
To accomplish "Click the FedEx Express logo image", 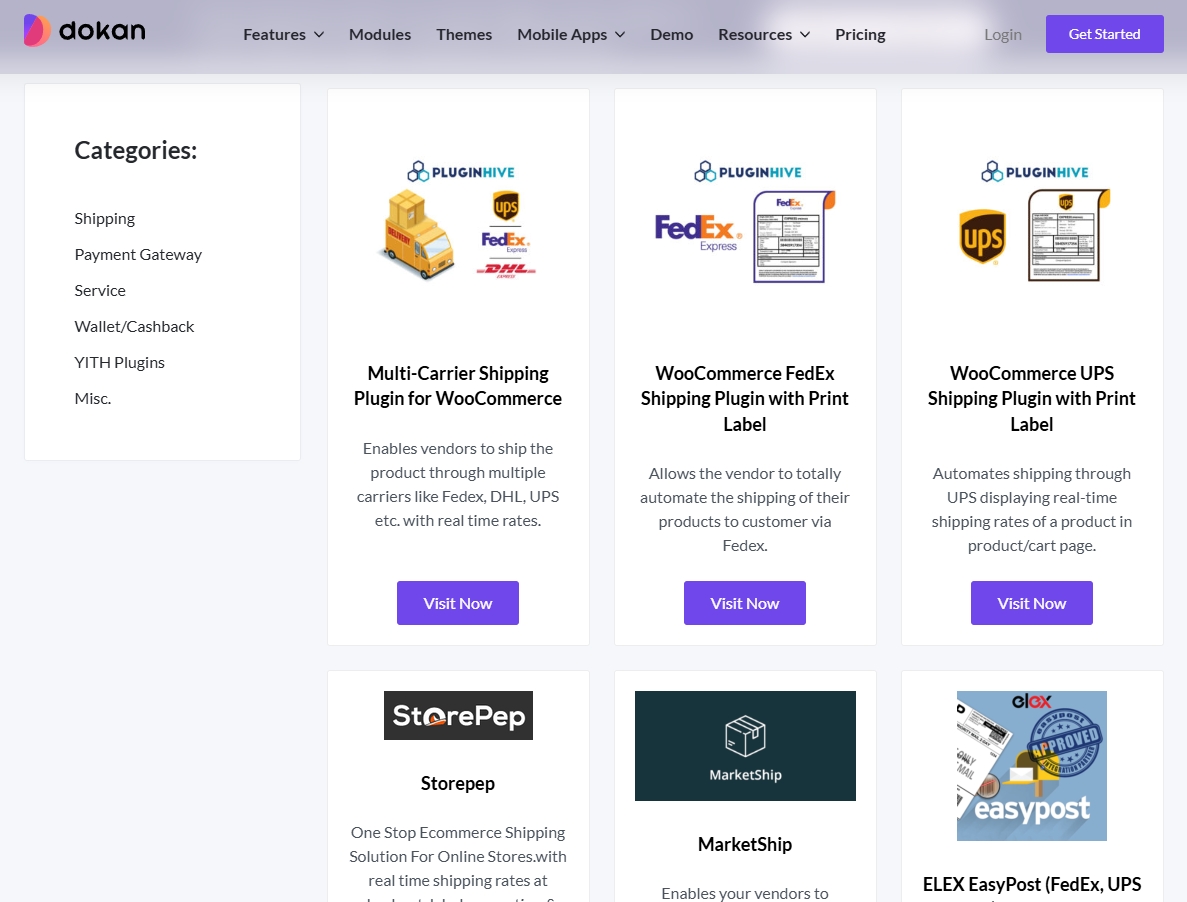I will (x=698, y=233).
